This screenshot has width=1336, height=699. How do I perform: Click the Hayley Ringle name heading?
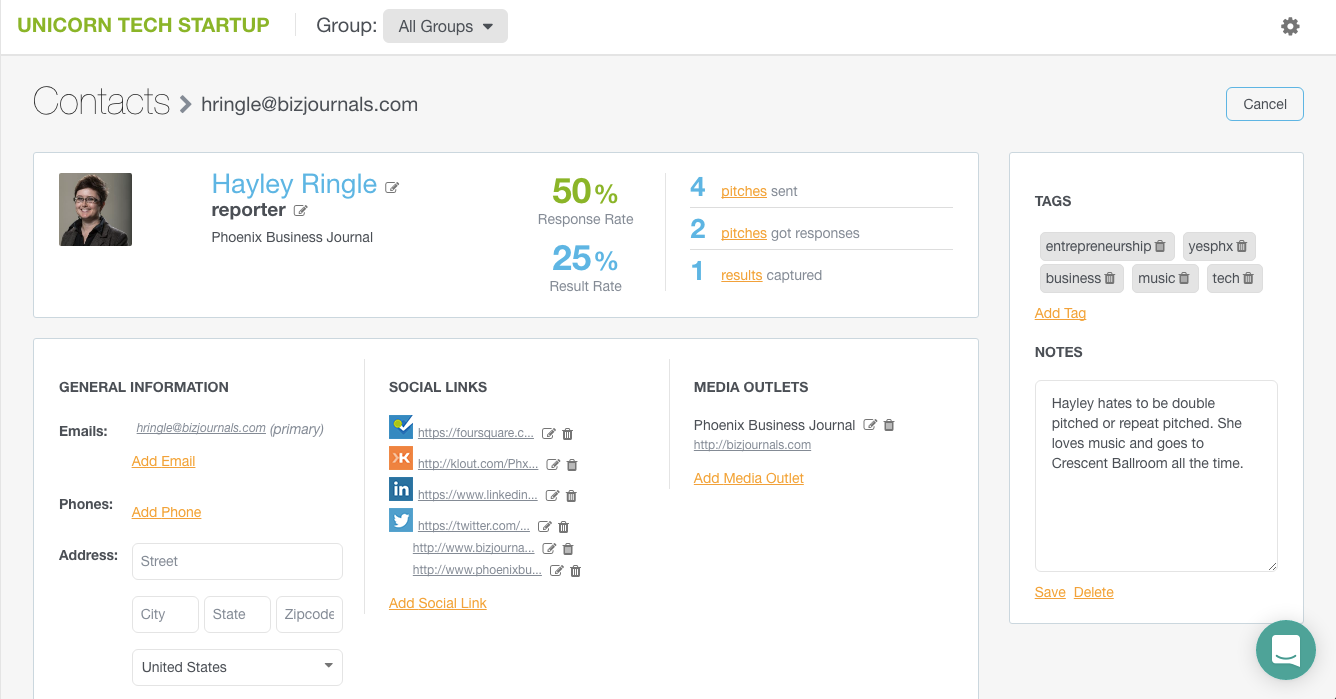coord(294,184)
